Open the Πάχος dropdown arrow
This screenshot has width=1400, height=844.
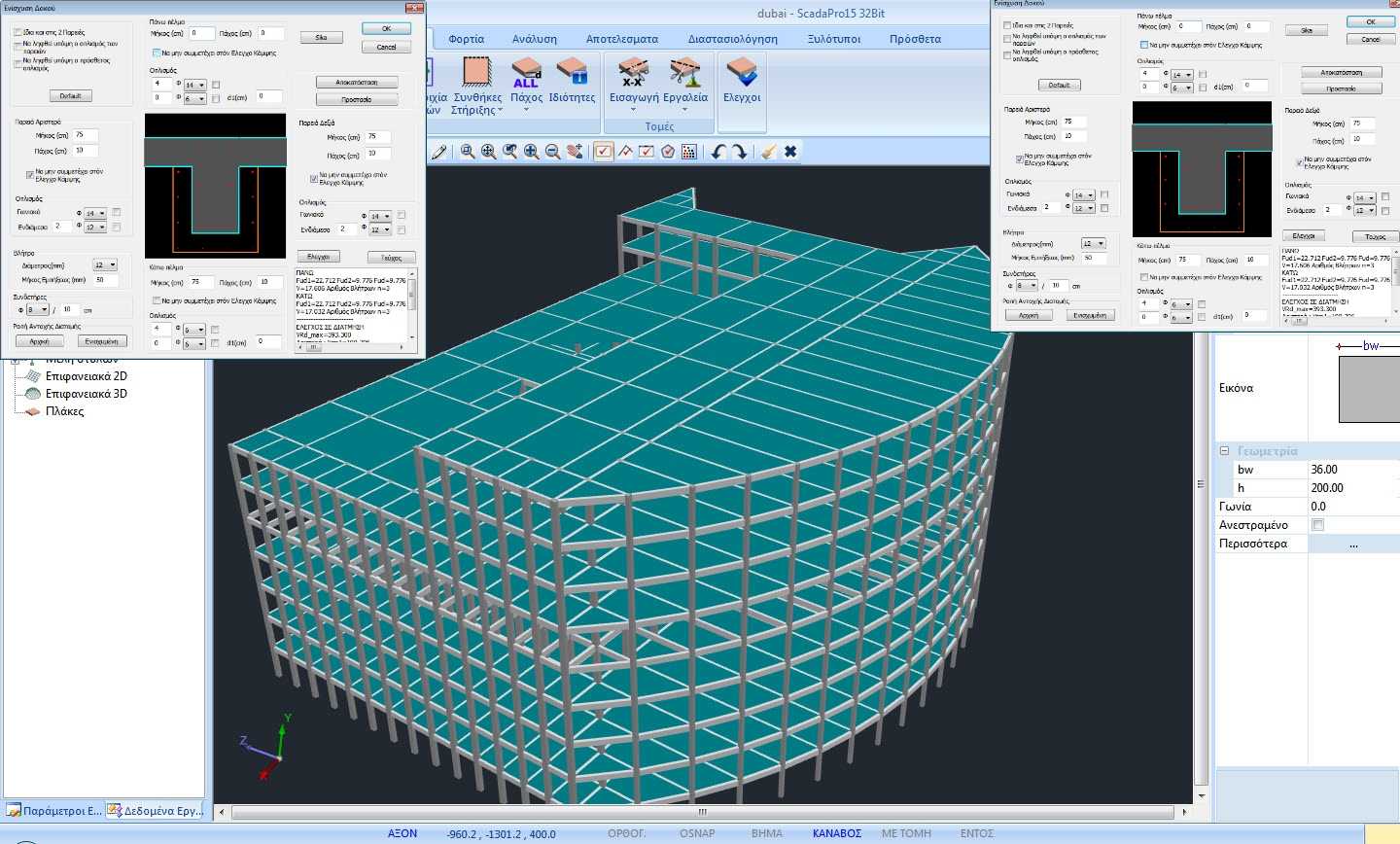coord(526,109)
